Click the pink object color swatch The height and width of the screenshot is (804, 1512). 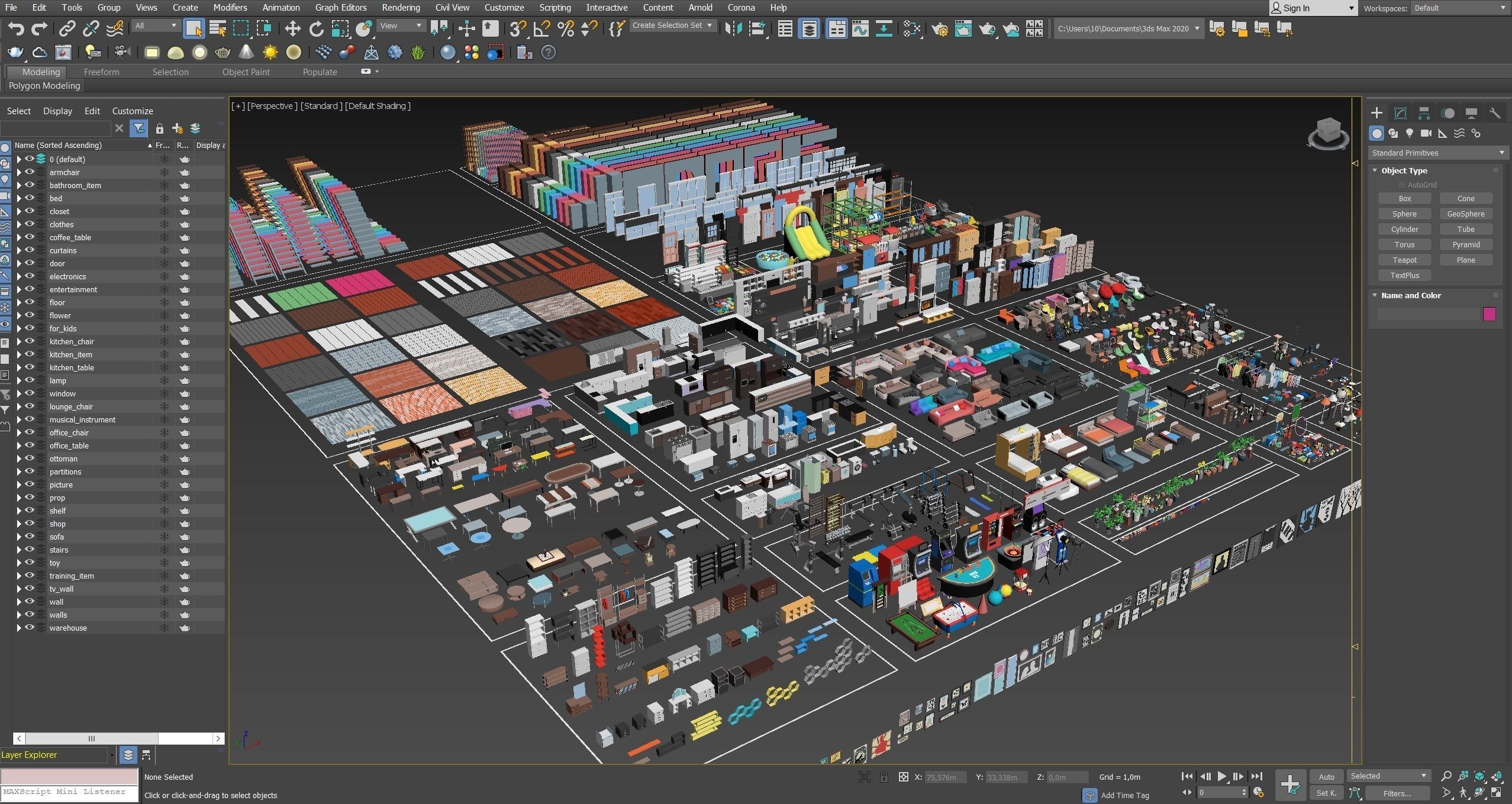tap(1490, 314)
